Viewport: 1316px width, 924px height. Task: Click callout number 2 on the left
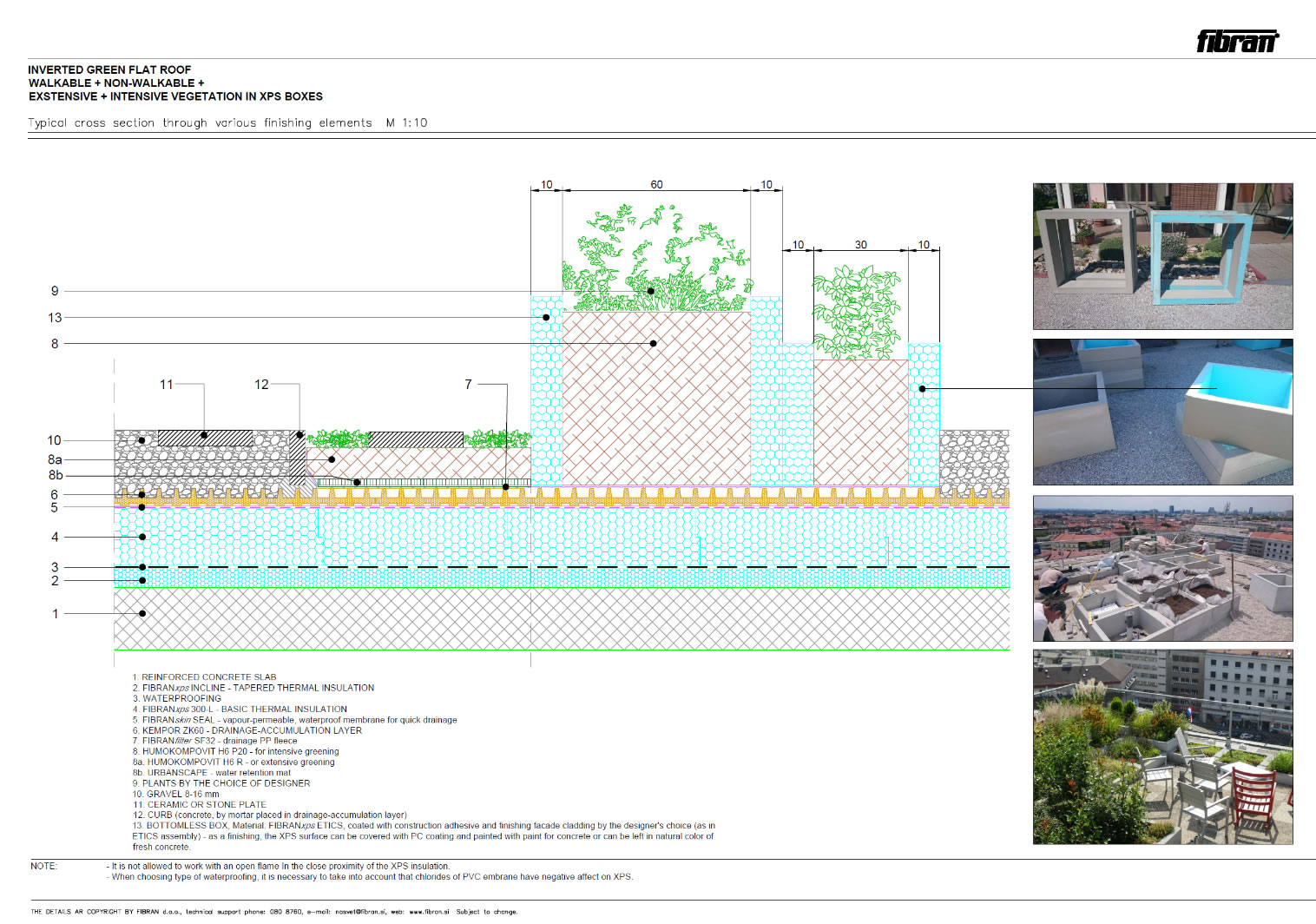pos(55,580)
